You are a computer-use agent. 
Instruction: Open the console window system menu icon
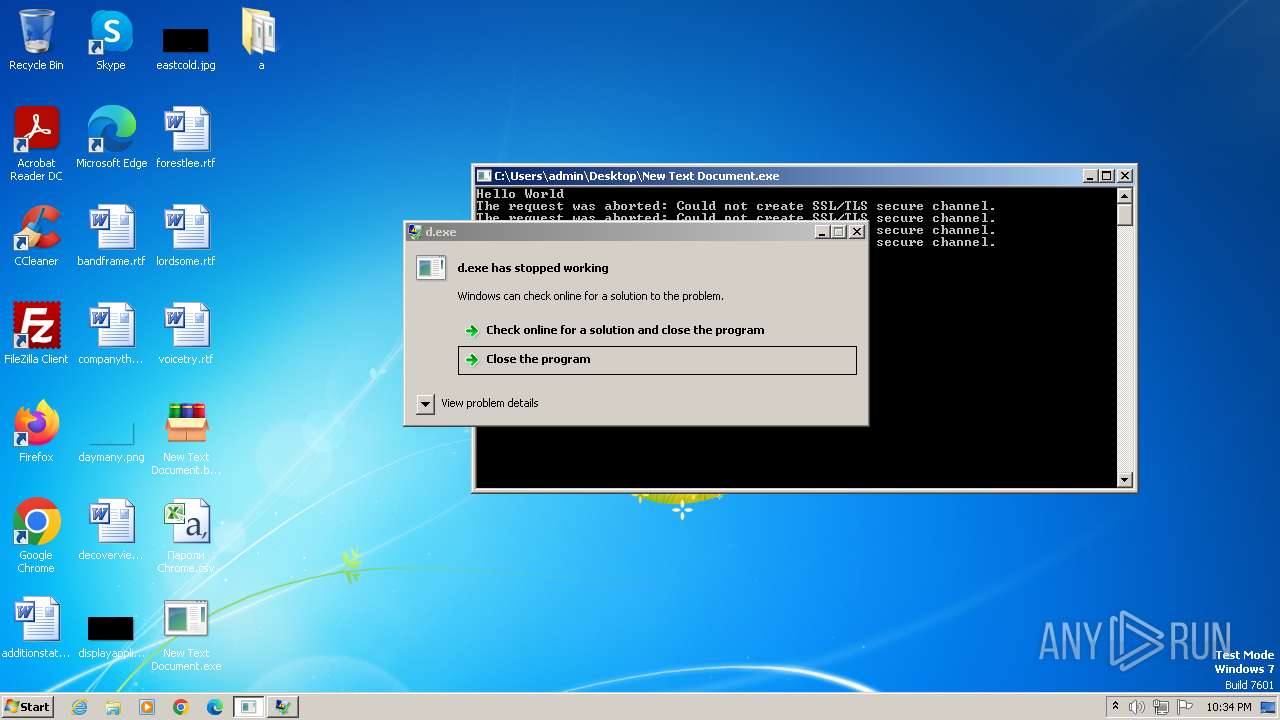(484, 176)
